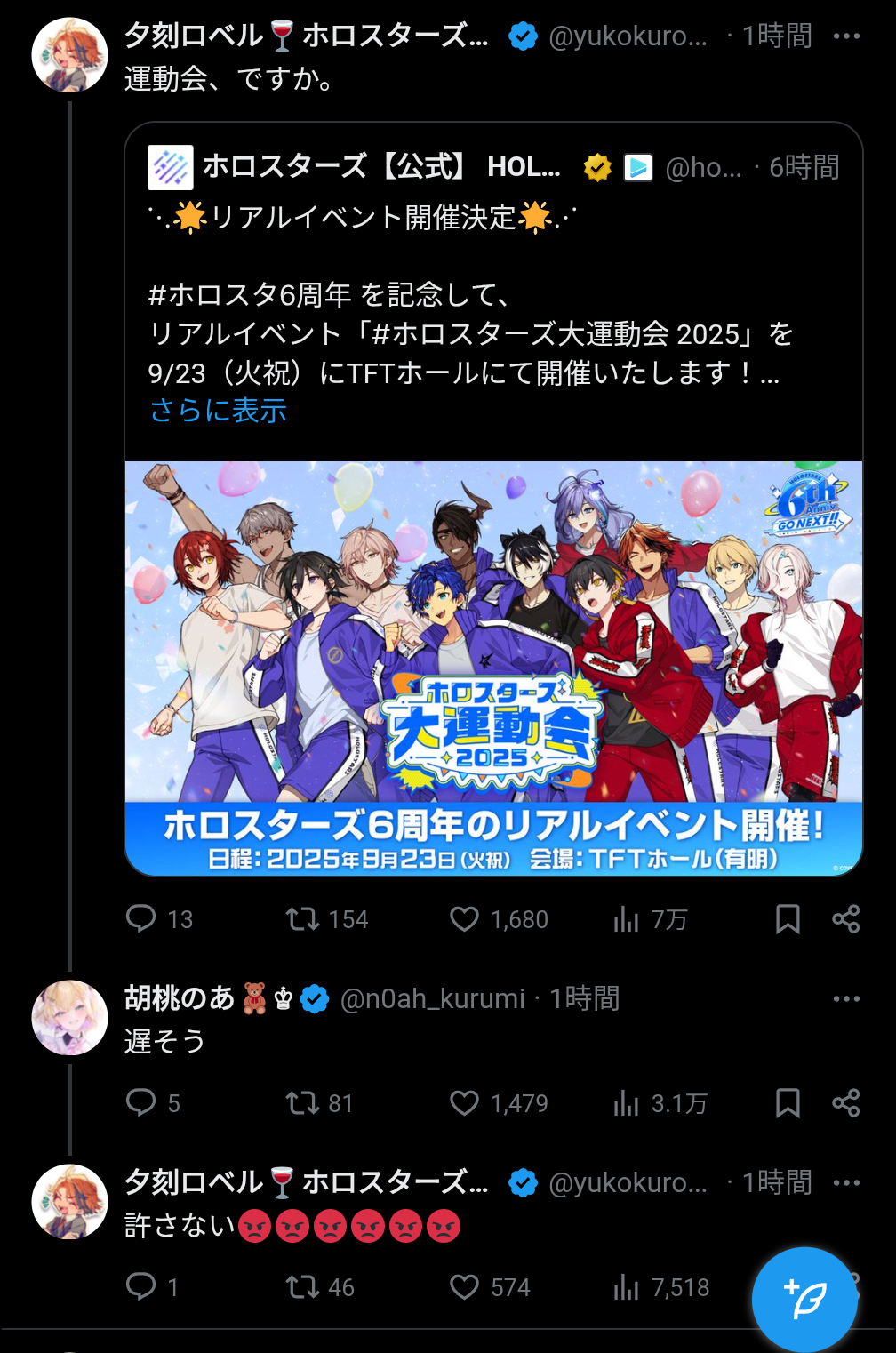Open more options for 胡桃のあ reply
Image resolution: width=896 pixels, height=1353 pixels.
(846, 999)
